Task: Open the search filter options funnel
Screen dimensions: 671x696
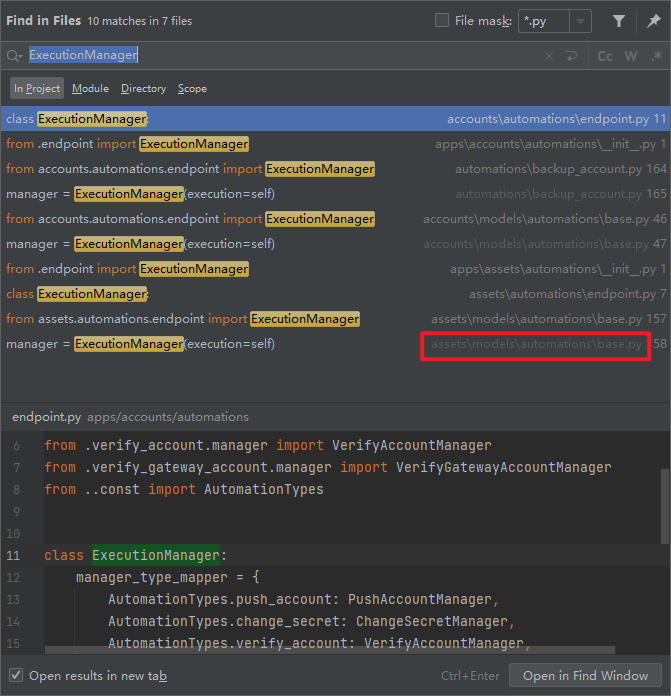Action: (x=618, y=20)
